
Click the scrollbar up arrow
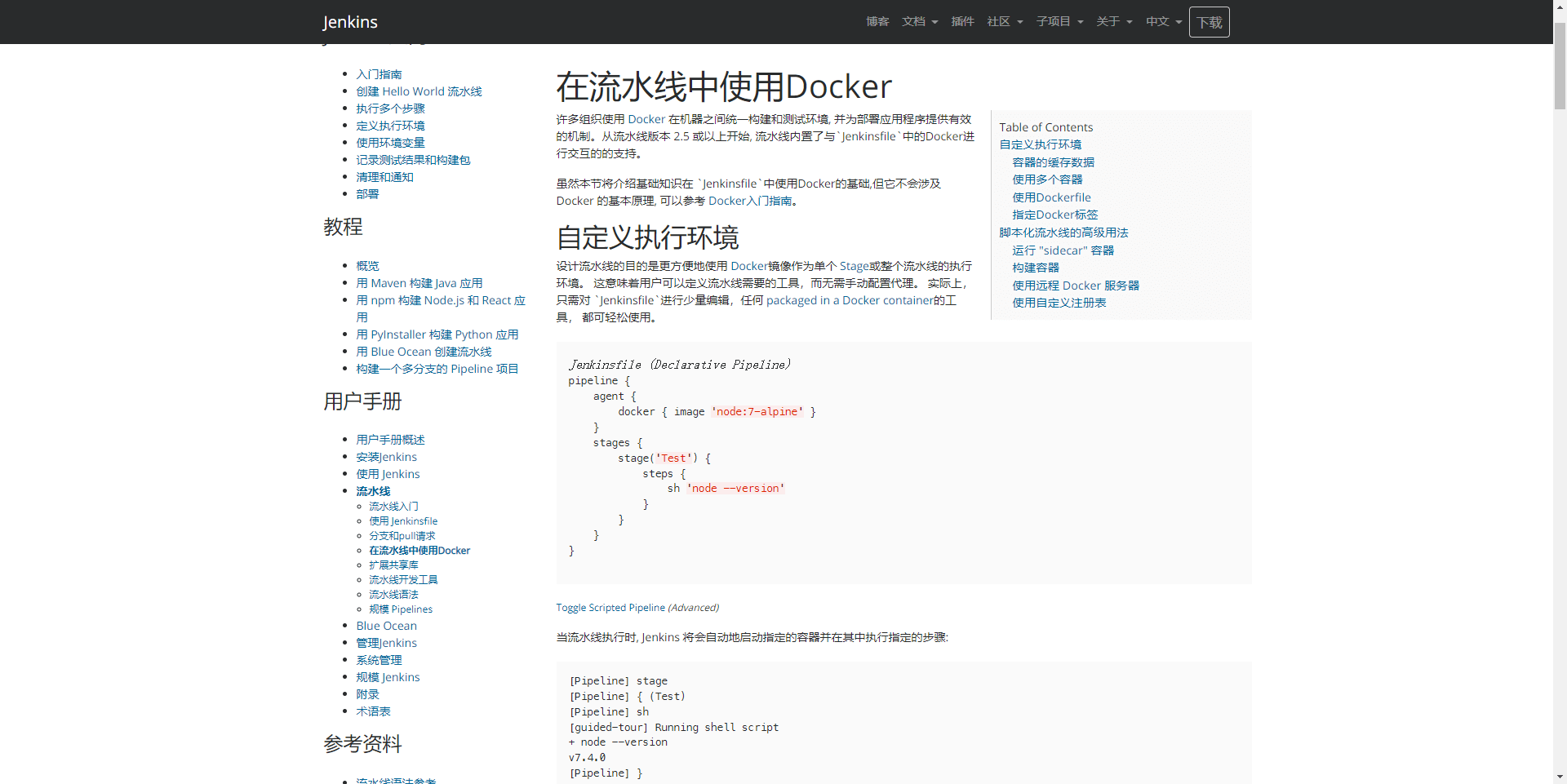[1560, 7]
